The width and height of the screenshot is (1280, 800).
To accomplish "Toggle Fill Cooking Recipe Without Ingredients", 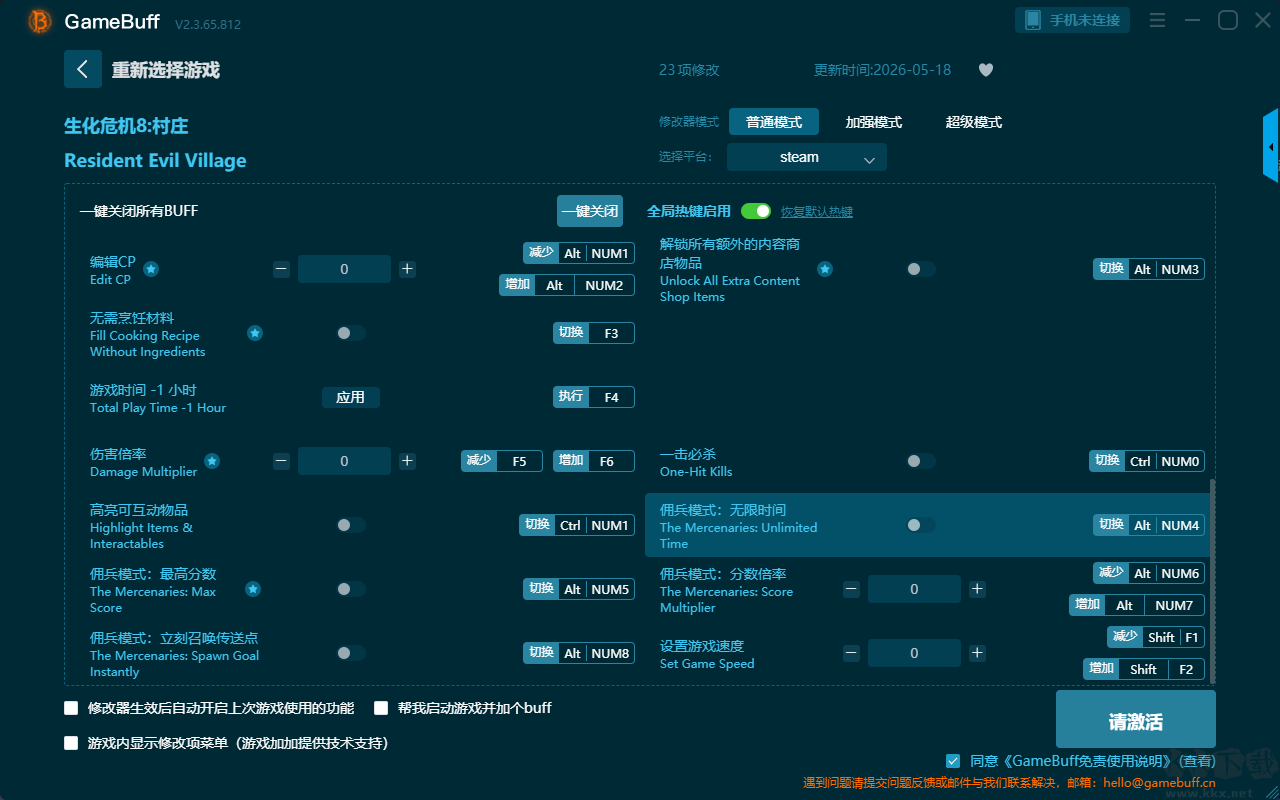I will (x=351, y=333).
